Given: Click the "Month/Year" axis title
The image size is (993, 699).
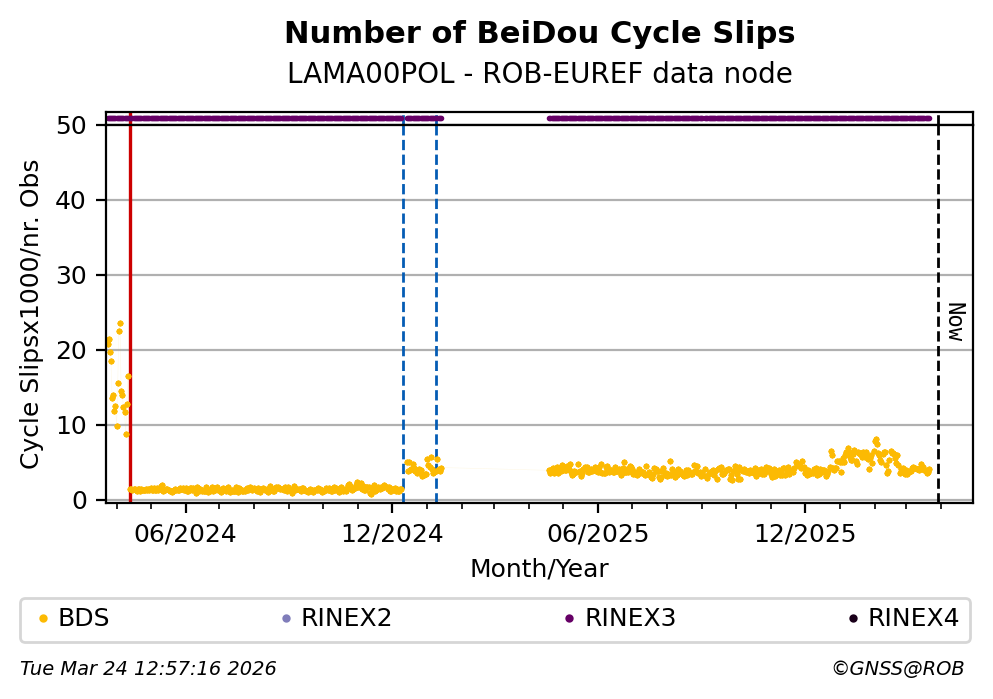Looking at the screenshot, I should (x=539, y=569).
